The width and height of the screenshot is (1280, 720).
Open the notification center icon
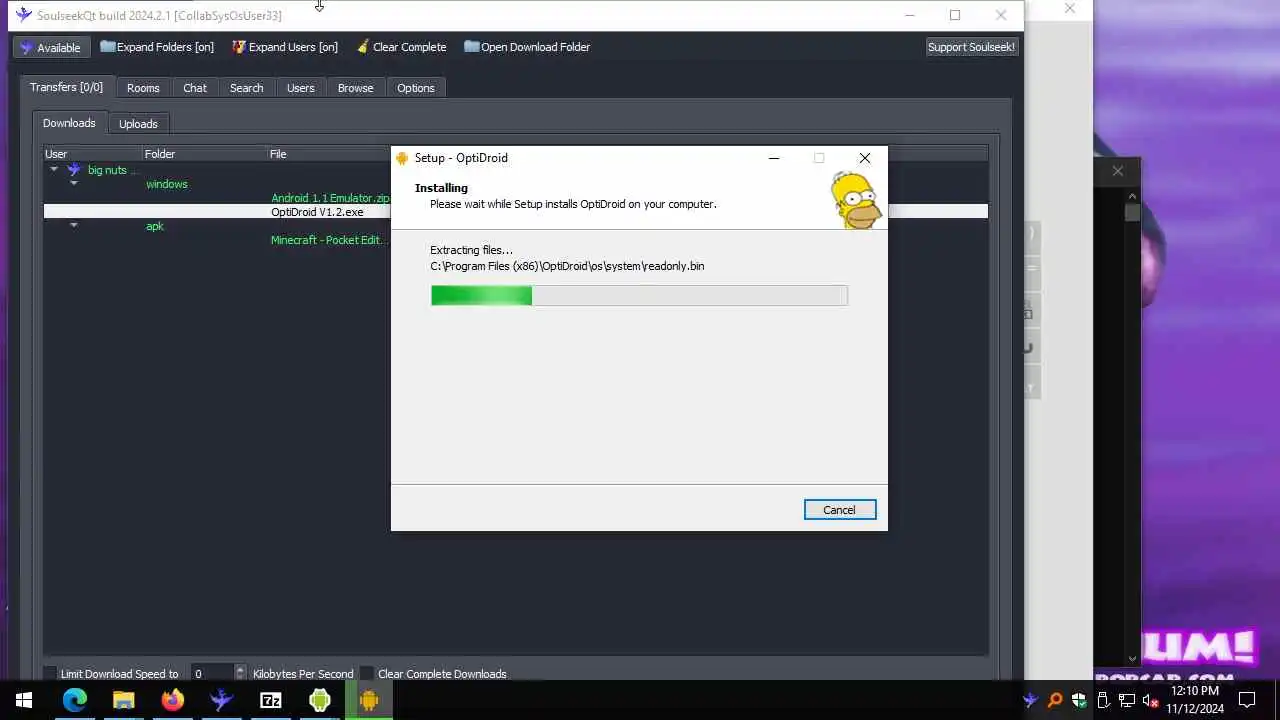tap(1247, 700)
